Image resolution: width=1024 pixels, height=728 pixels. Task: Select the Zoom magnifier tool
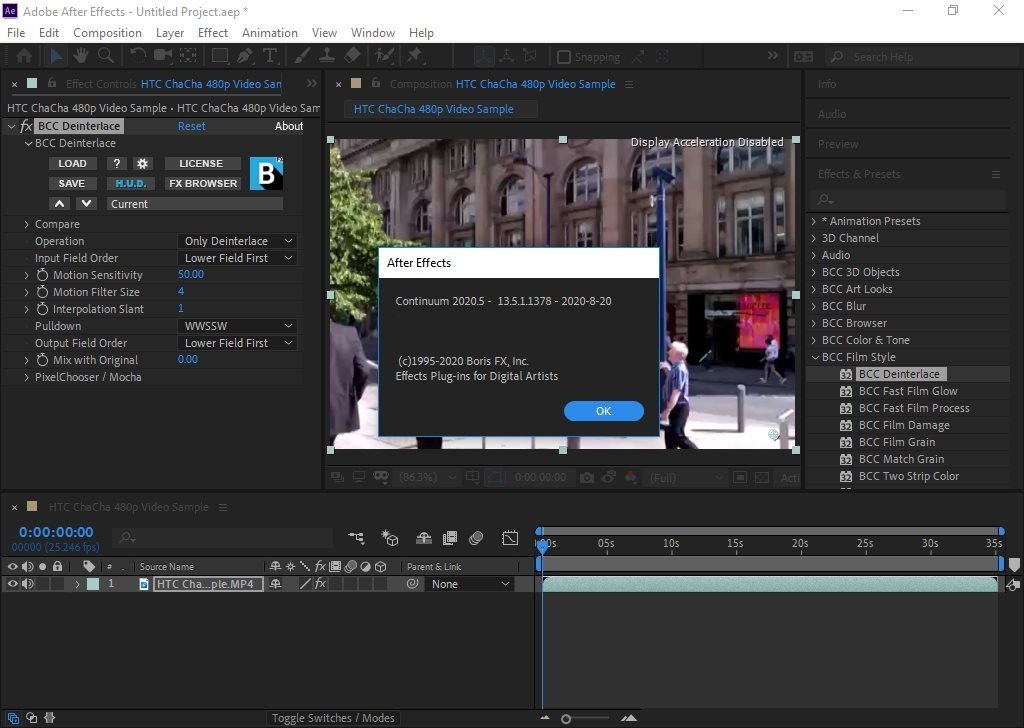[x=105, y=57]
